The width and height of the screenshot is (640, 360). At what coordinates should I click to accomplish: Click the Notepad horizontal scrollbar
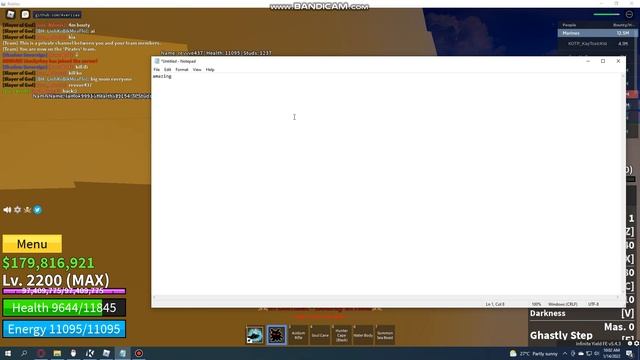click(386, 298)
